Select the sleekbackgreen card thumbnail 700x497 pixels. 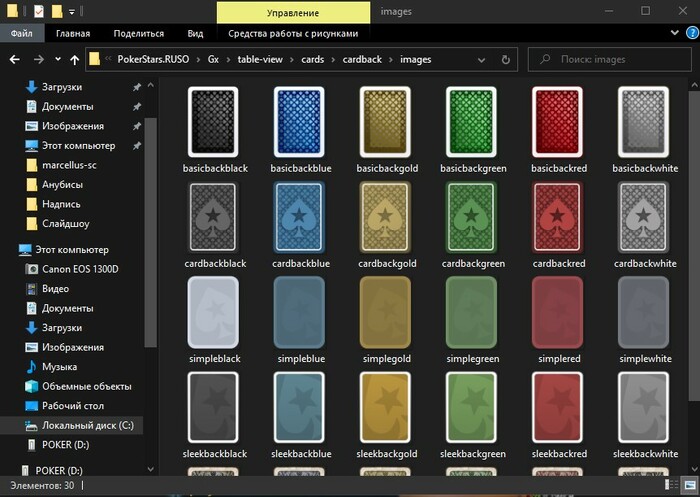(471, 407)
